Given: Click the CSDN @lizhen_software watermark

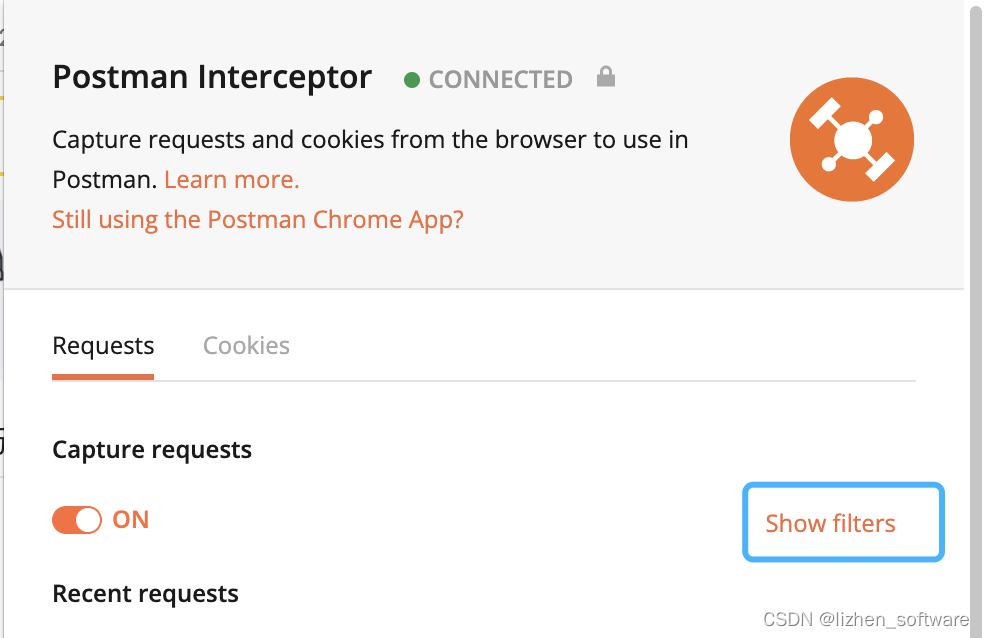Looking at the screenshot, I should coord(865,619).
